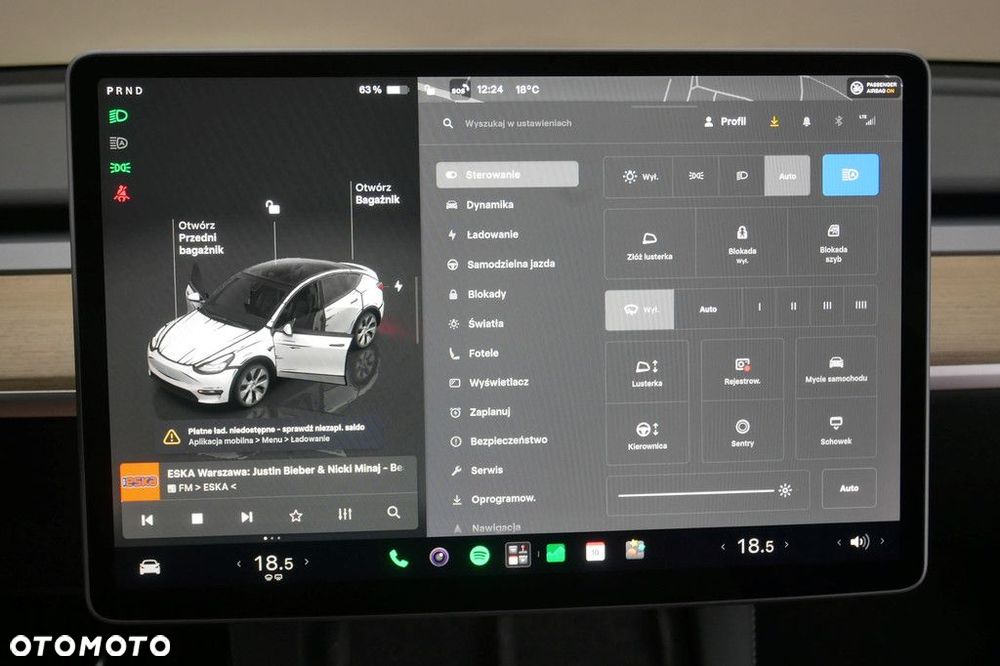
Task: Tap the LTE signal strength icon
Action: tap(868, 120)
